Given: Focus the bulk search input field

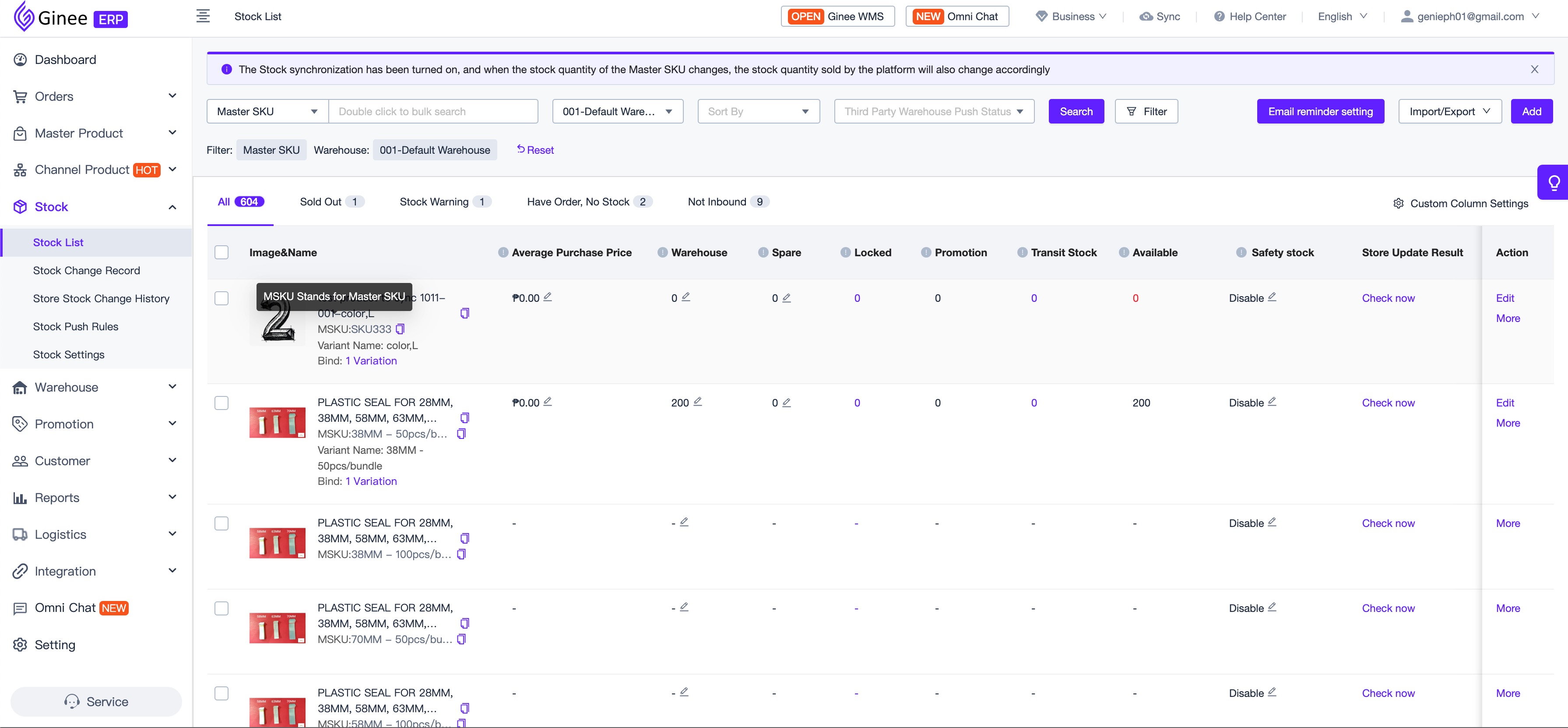Looking at the screenshot, I should (433, 112).
